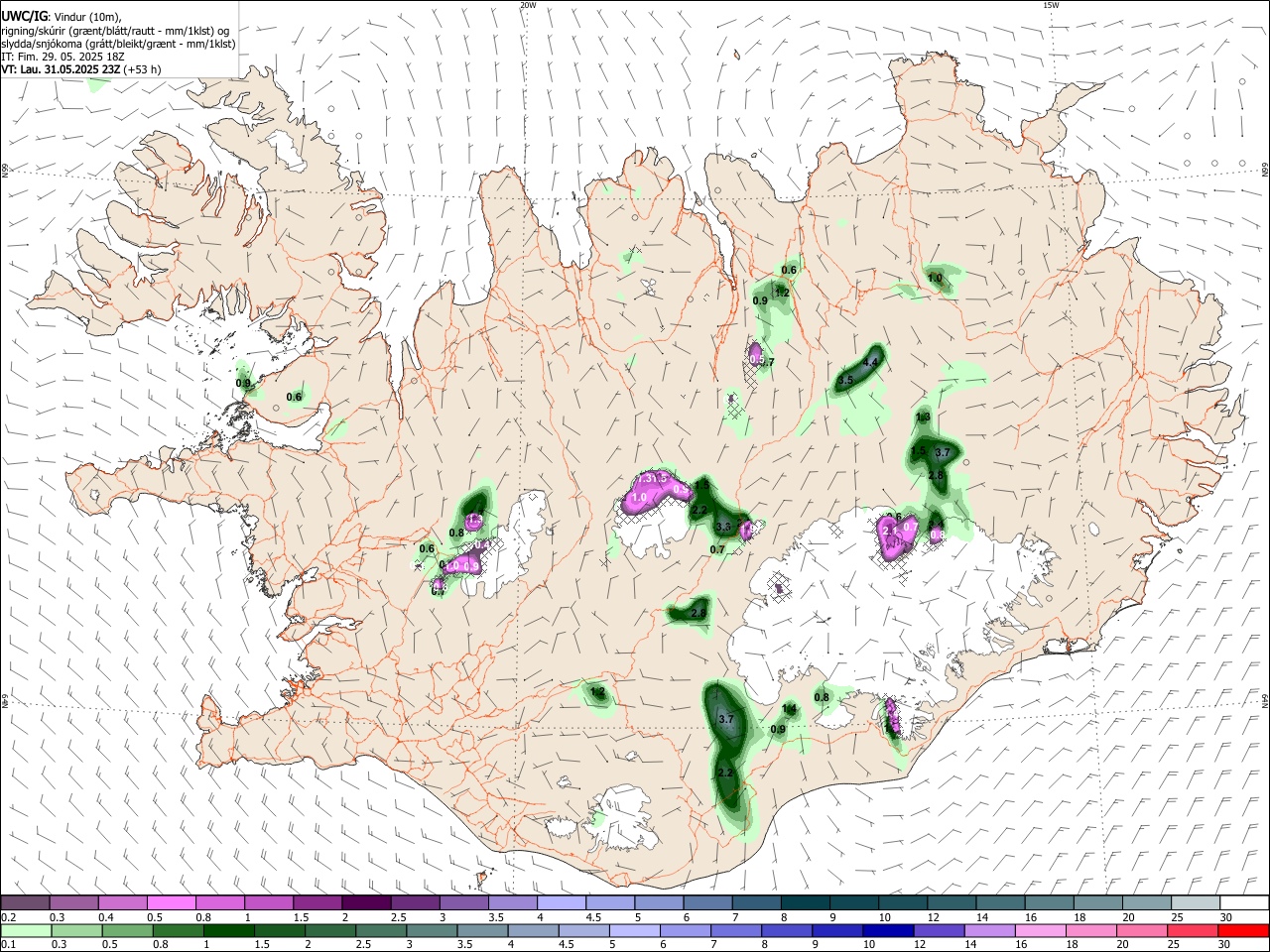
Task: Select the light pink 16 swatch in lower legend
Action: 1039,930
